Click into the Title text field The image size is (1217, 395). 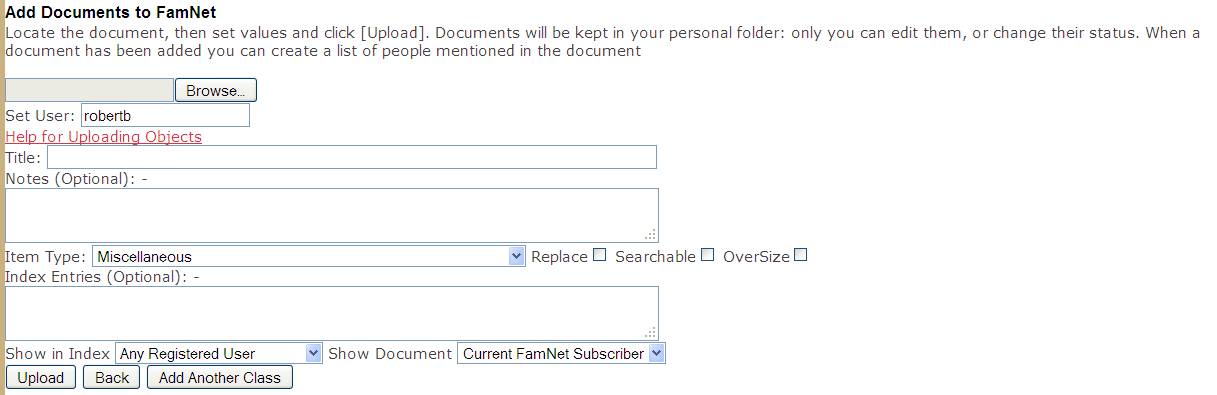(352, 157)
